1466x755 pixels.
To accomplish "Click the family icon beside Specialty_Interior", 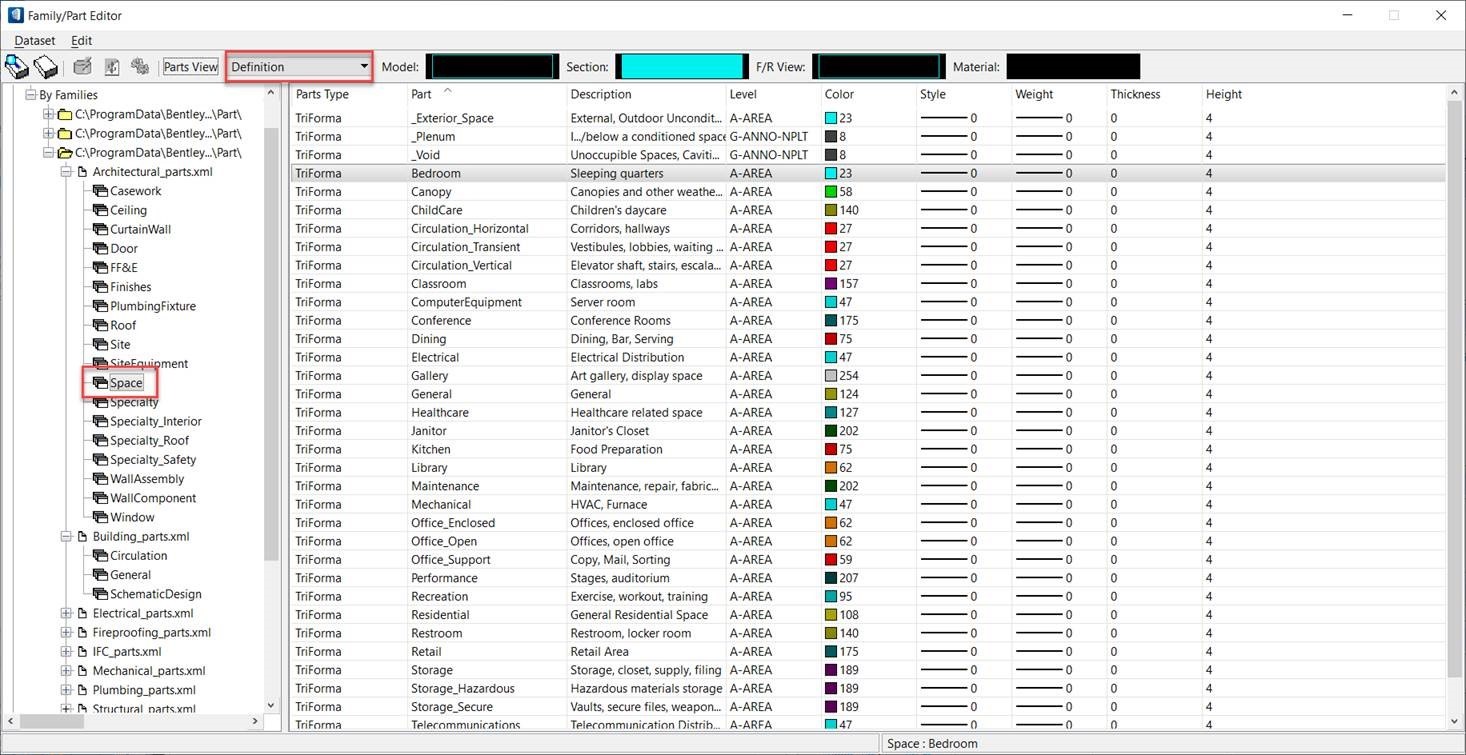I will 100,421.
